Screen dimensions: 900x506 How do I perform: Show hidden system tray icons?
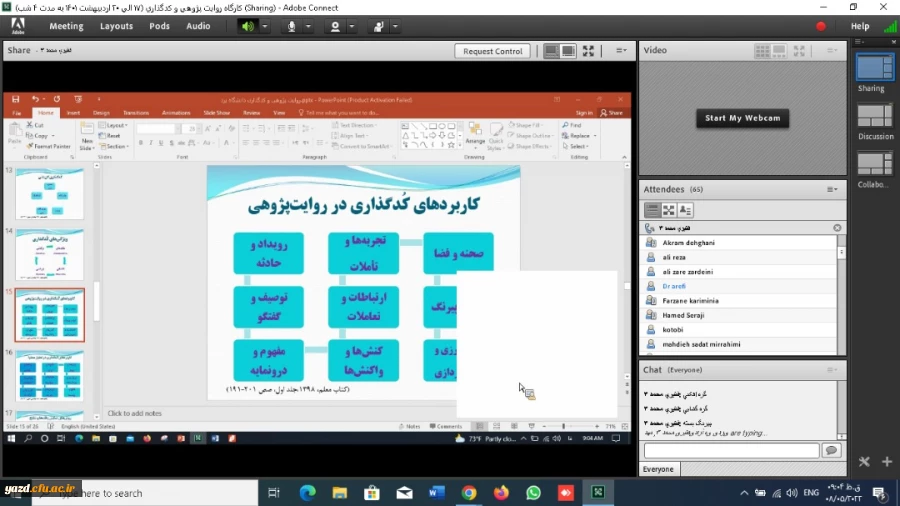(744, 493)
